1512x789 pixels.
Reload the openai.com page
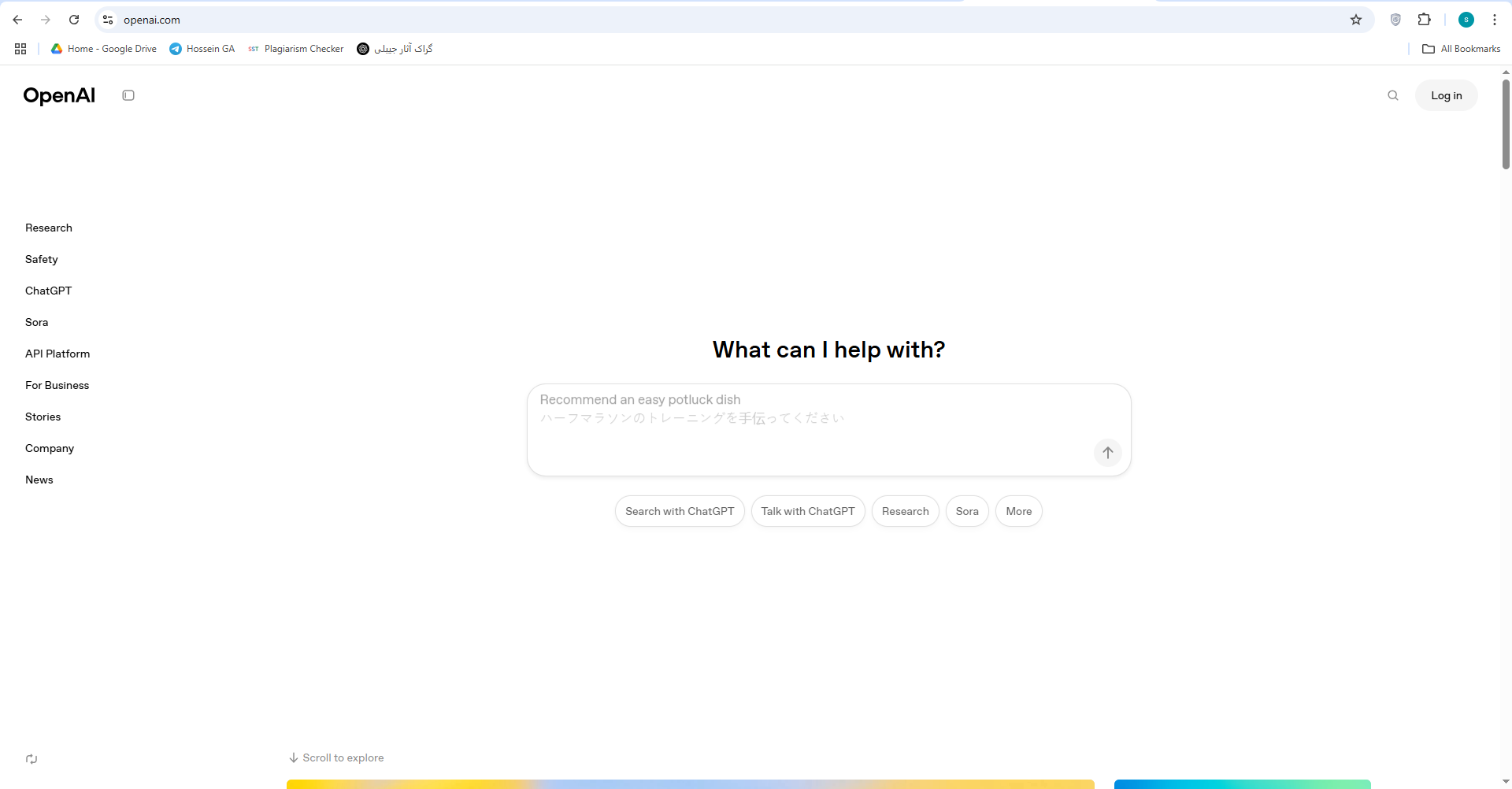[74, 20]
